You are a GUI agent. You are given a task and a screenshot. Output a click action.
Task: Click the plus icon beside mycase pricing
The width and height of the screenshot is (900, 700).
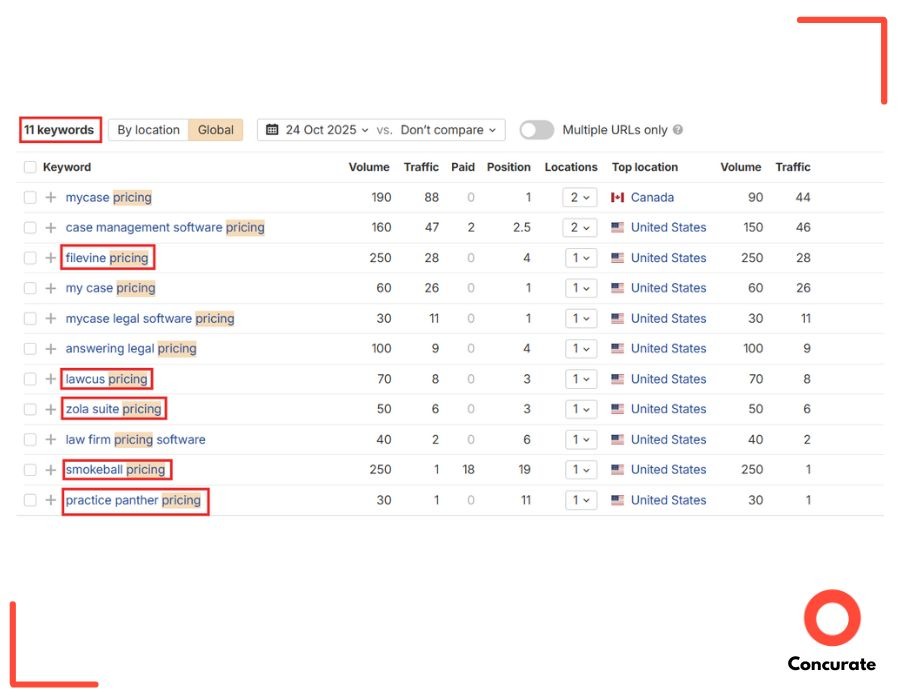click(x=48, y=197)
